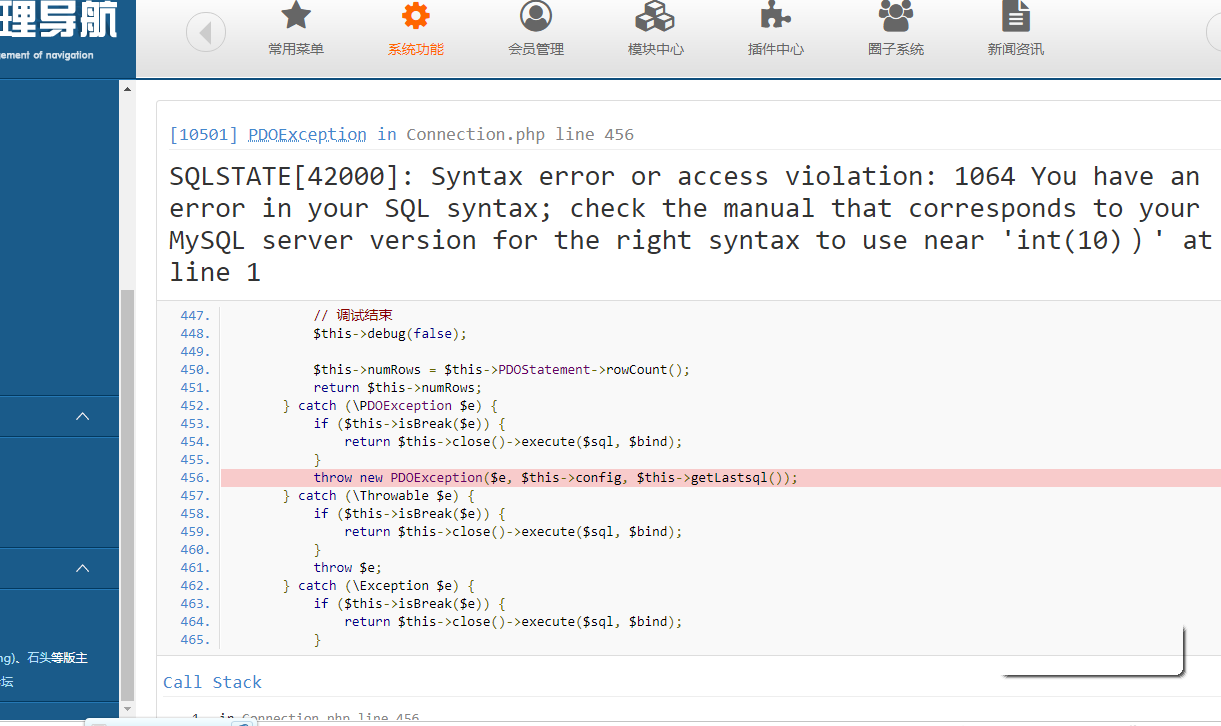Open 模块中心 via the cubes icon

pos(656,16)
